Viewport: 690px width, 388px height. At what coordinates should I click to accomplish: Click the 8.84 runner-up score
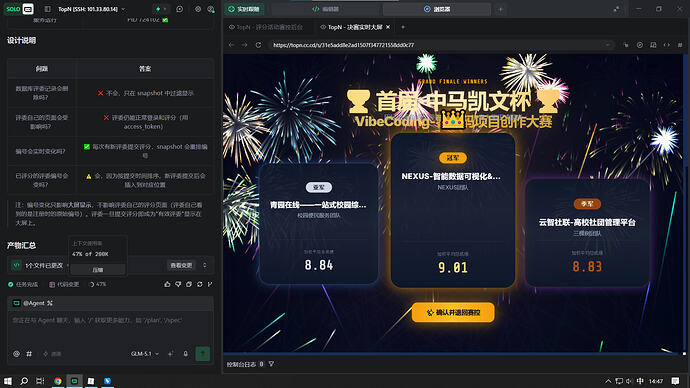[x=319, y=265]
